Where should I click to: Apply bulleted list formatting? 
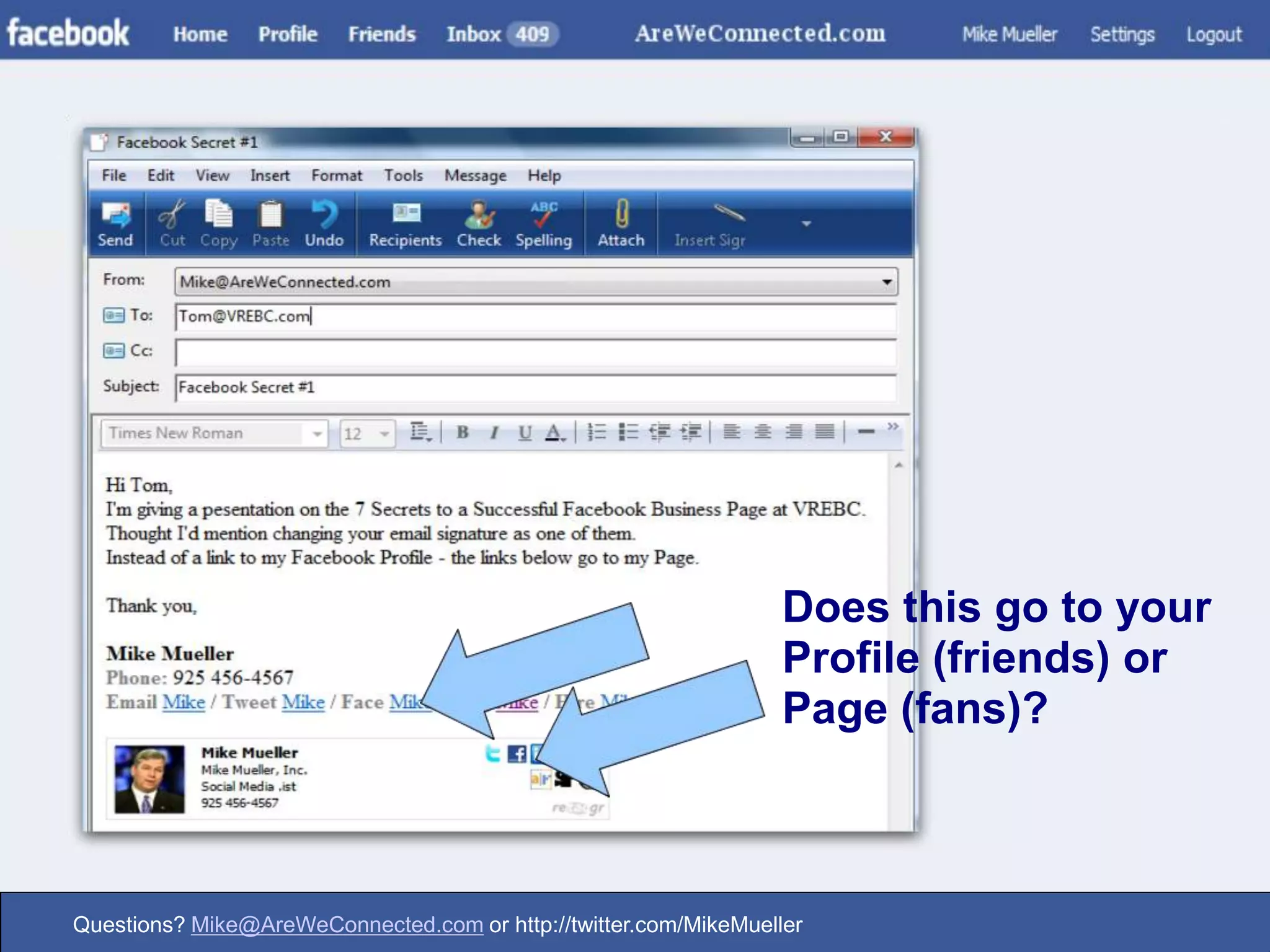[x=628, y=431]
